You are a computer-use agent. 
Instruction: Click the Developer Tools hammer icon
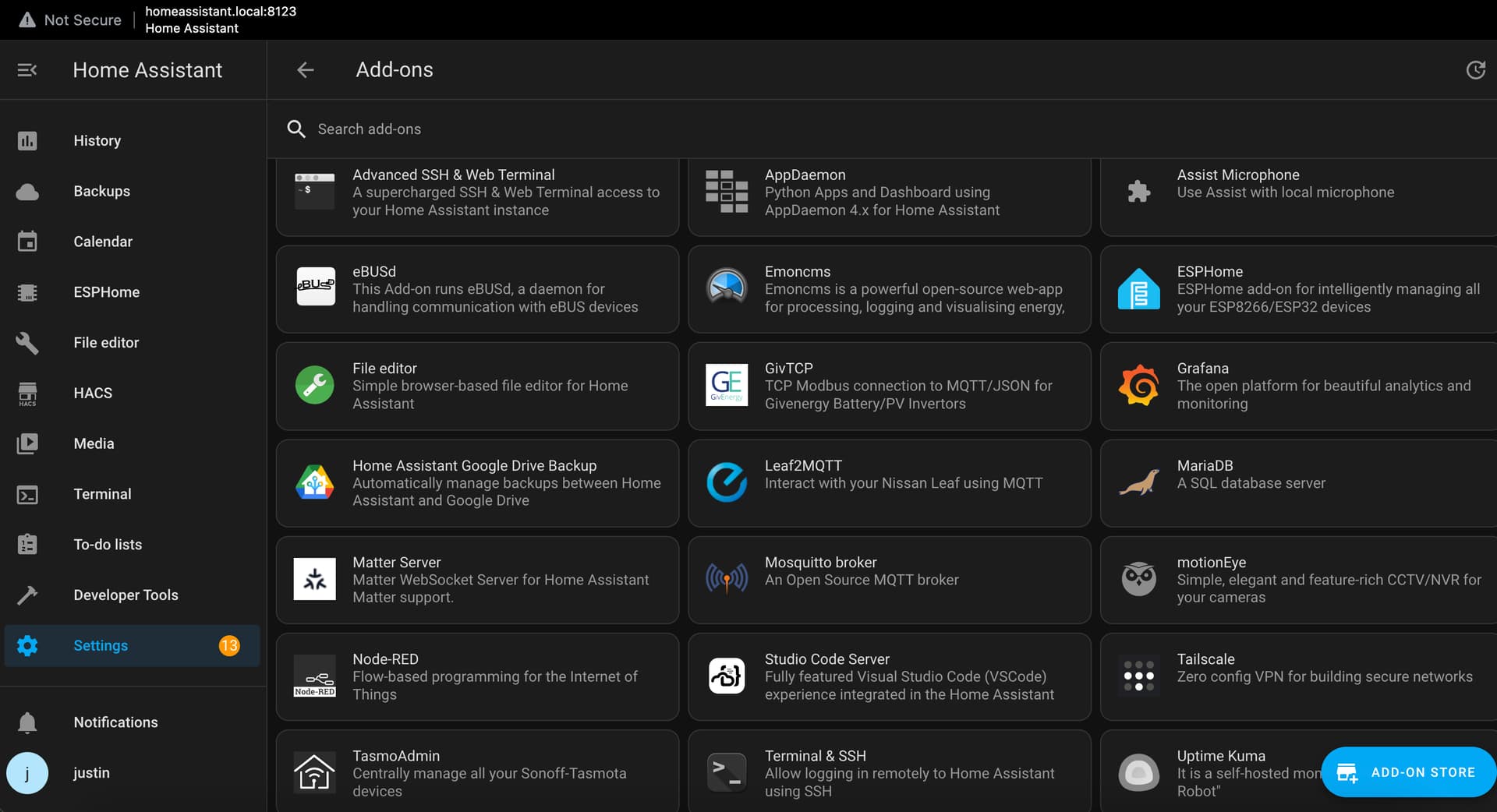[27, 595]
